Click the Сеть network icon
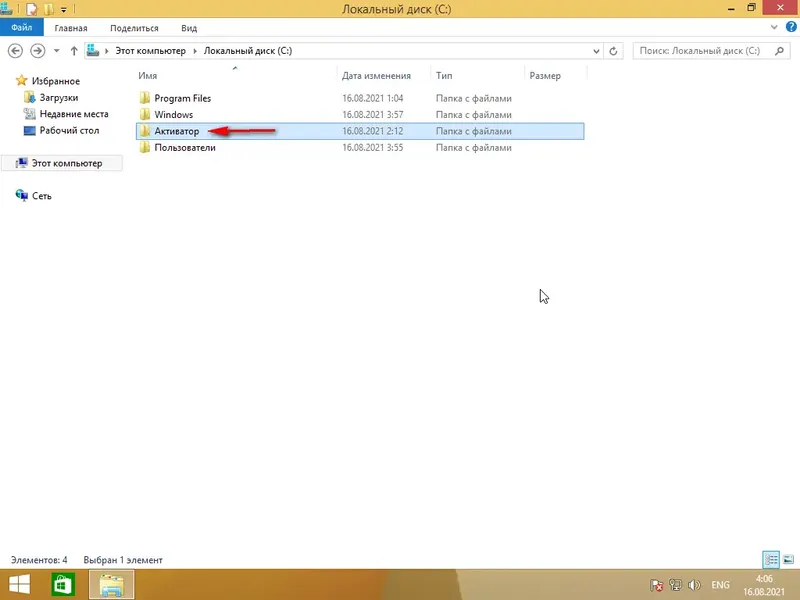 pos(21,195)
